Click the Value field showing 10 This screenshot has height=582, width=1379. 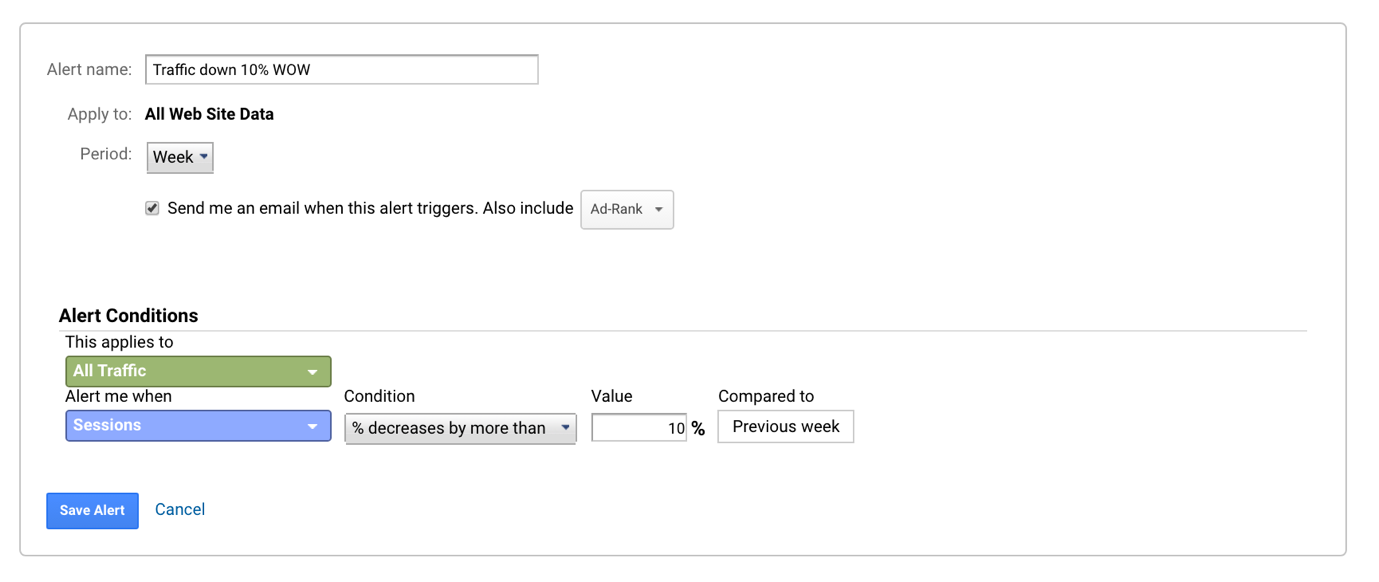[x=639, y=428]
